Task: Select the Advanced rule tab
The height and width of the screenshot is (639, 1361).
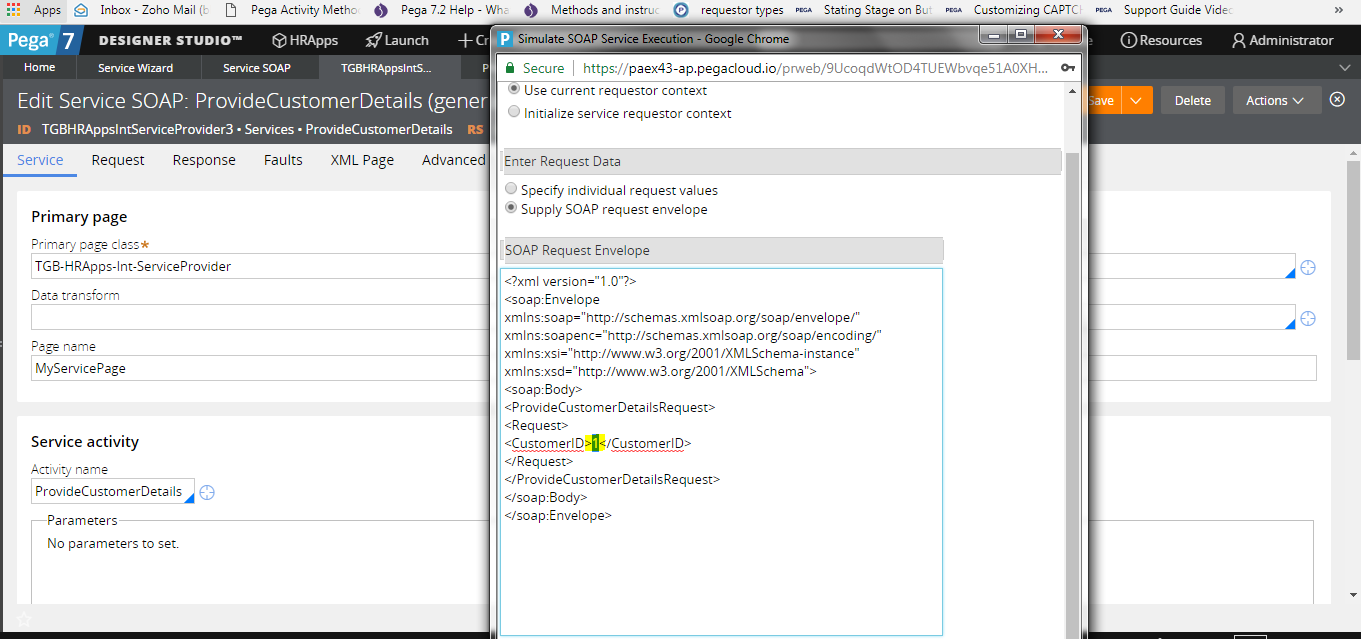Action: 453,160
